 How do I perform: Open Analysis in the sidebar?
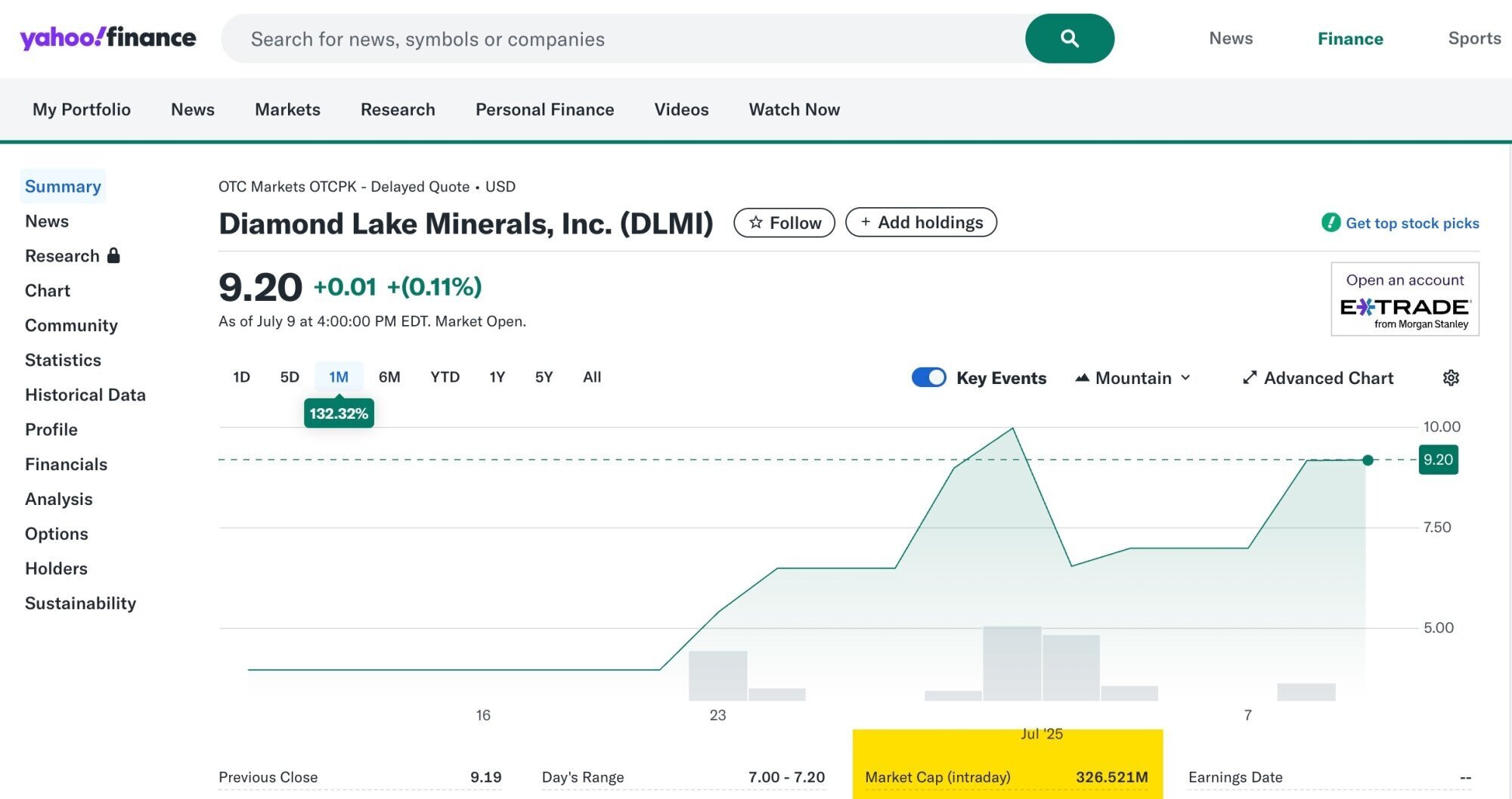[59, 499]
